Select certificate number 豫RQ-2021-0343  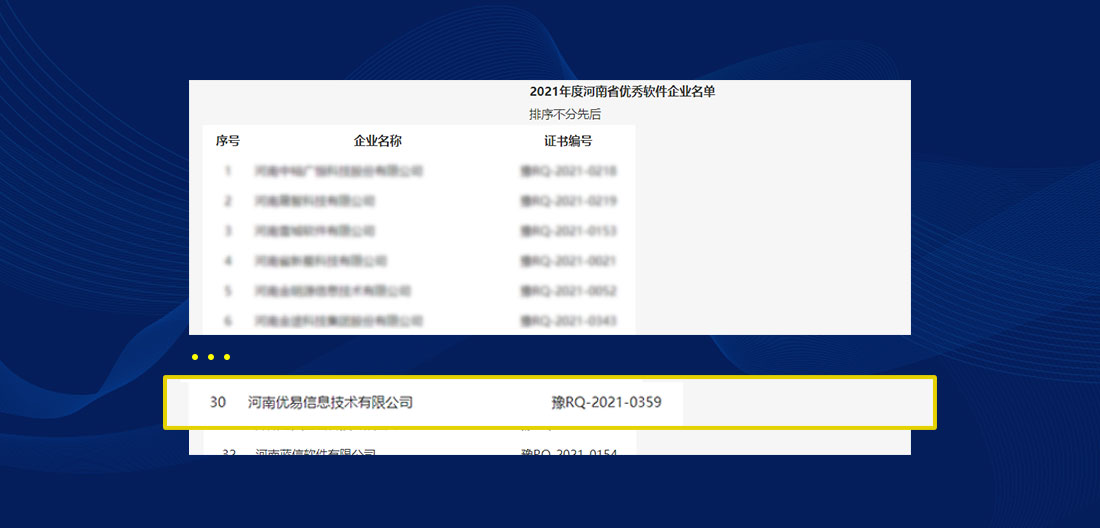pyautogui.click(x=568, y=321)
